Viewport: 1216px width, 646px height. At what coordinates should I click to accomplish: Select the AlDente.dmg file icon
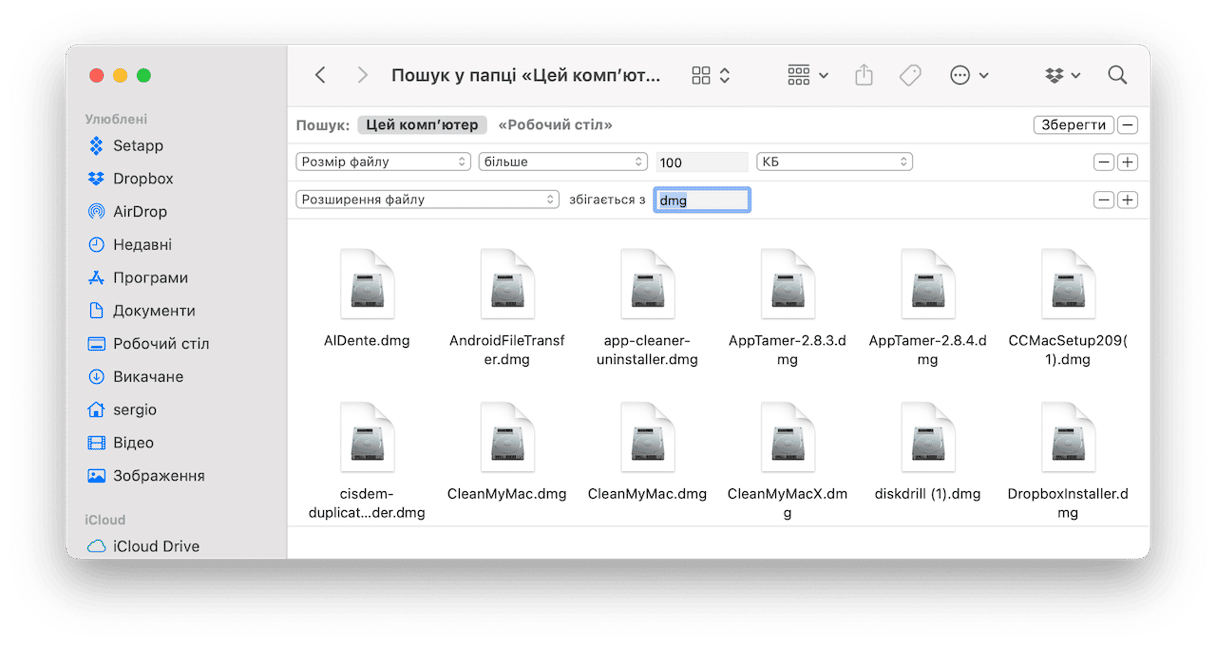coord(367,285)
